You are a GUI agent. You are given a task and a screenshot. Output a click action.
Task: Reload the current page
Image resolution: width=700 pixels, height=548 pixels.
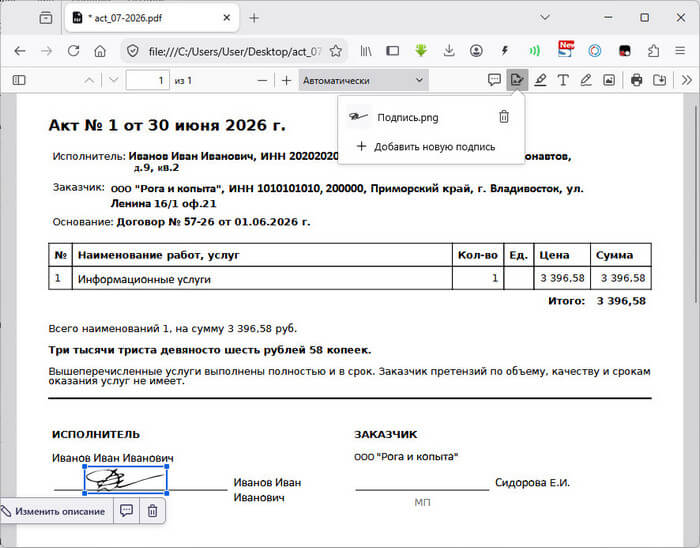pos(73,51)
